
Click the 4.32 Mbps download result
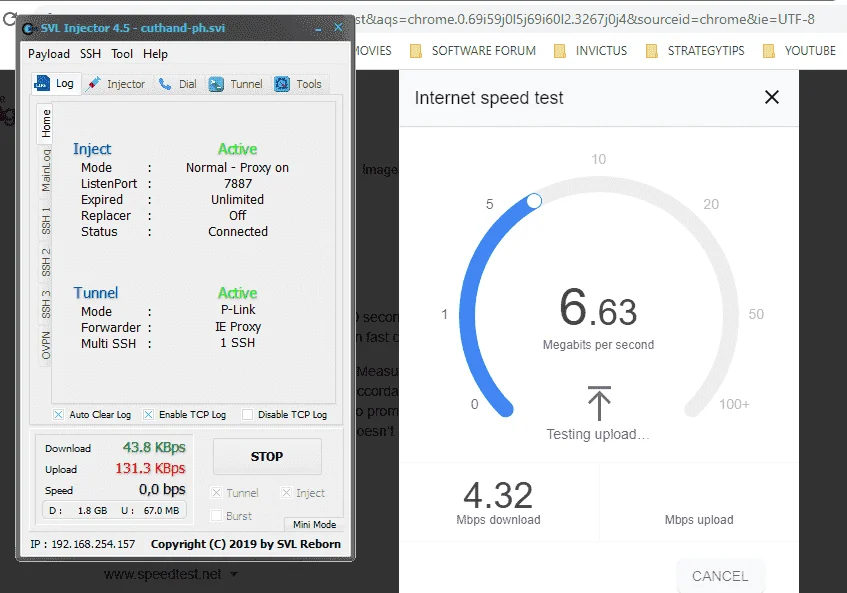(x=498, y=502)
